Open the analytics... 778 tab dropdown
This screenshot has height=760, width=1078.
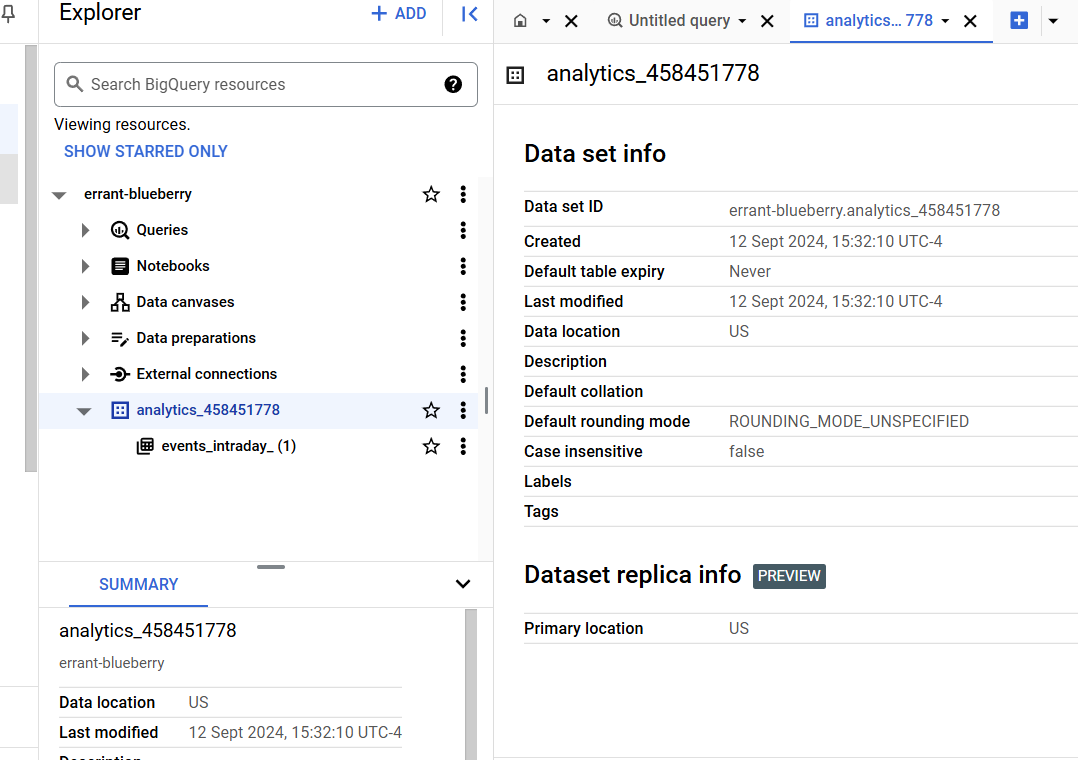945,21
